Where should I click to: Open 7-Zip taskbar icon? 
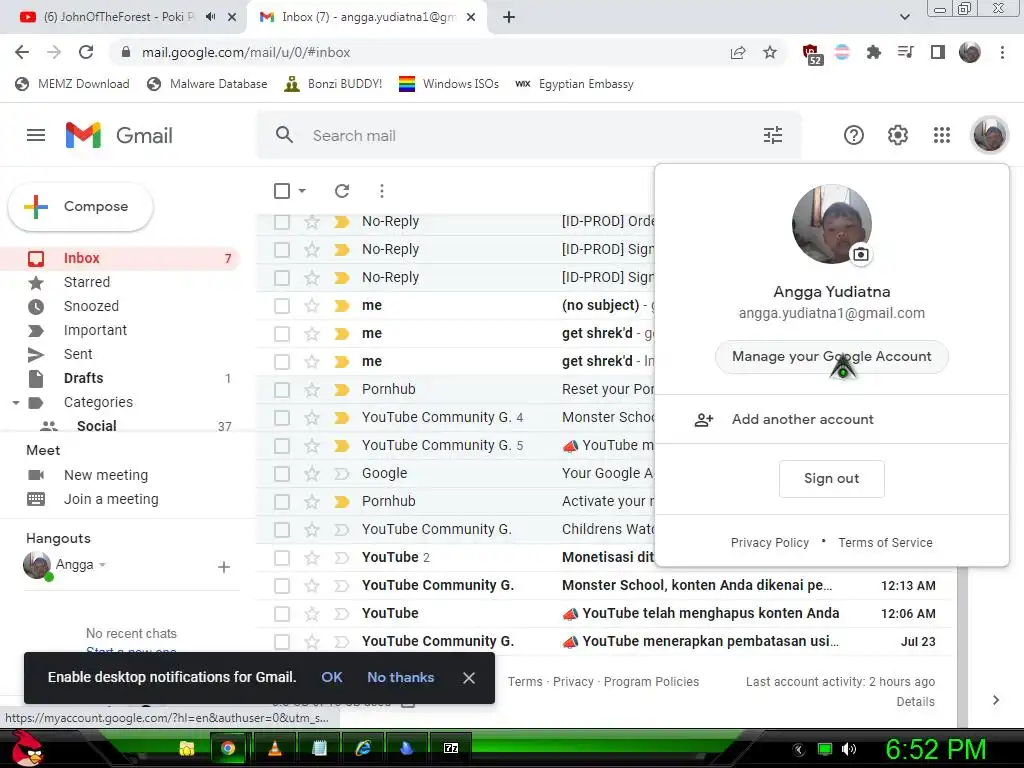click(451, 748)
